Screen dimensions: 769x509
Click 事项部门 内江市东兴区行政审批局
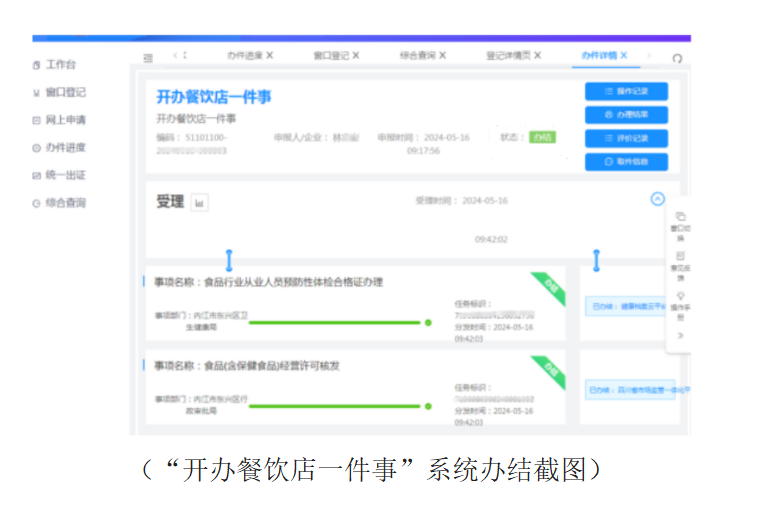pos(202,405)
